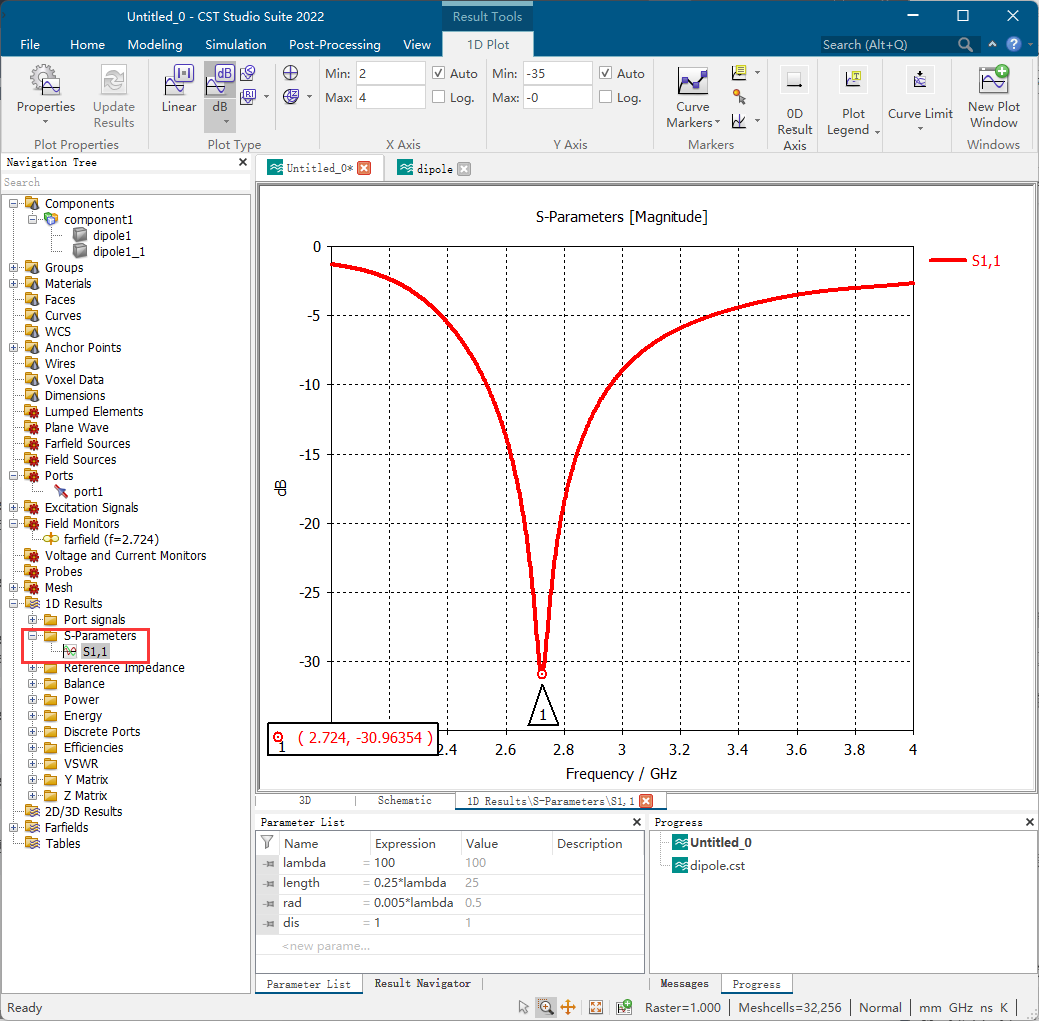Toggle X Axis Auto checkbox
Image resolution: width=1039 pixels, height=1021 pixels.
tap(438, 73)
